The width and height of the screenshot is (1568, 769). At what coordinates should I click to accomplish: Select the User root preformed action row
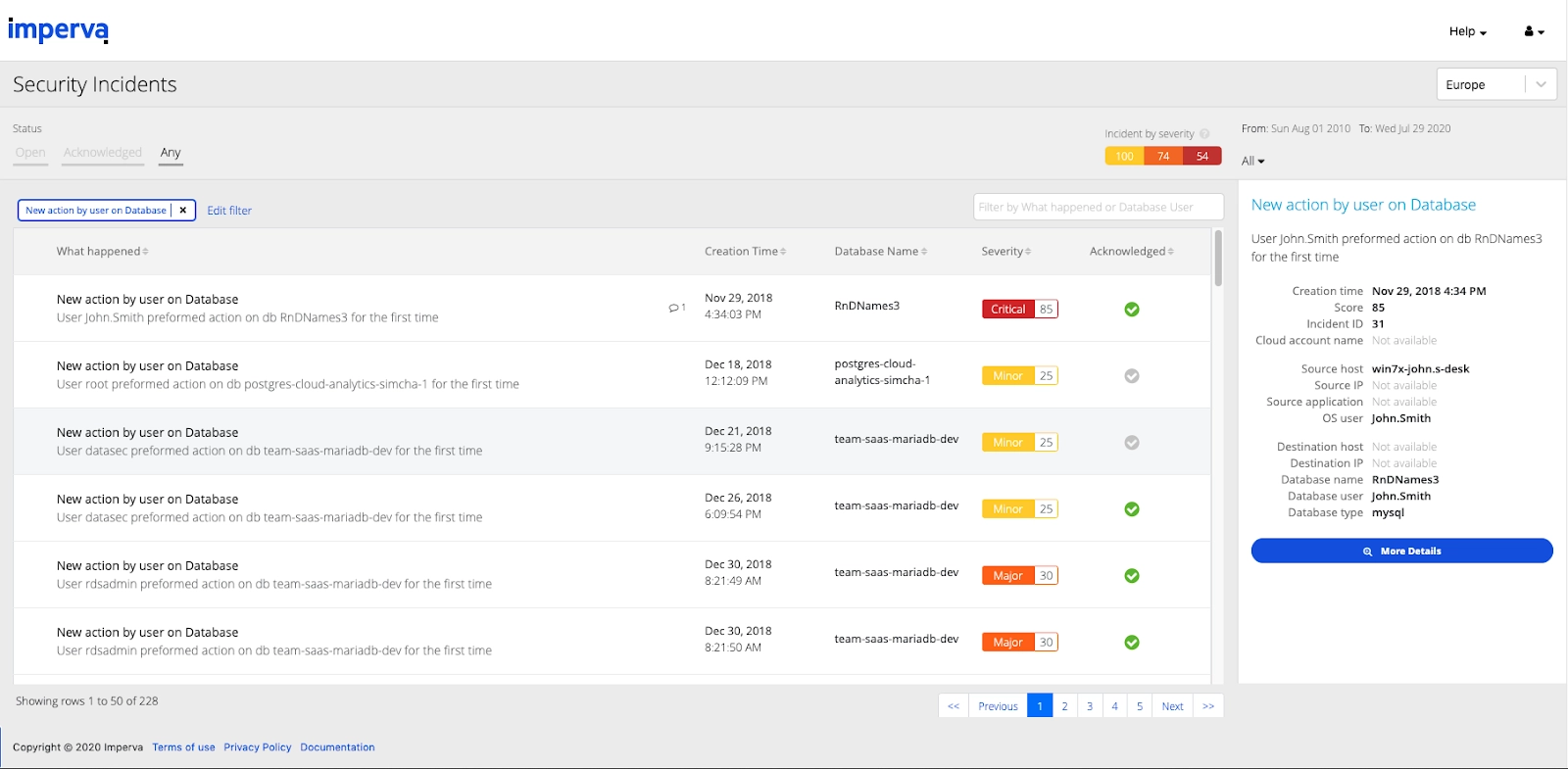coord(612,375)
